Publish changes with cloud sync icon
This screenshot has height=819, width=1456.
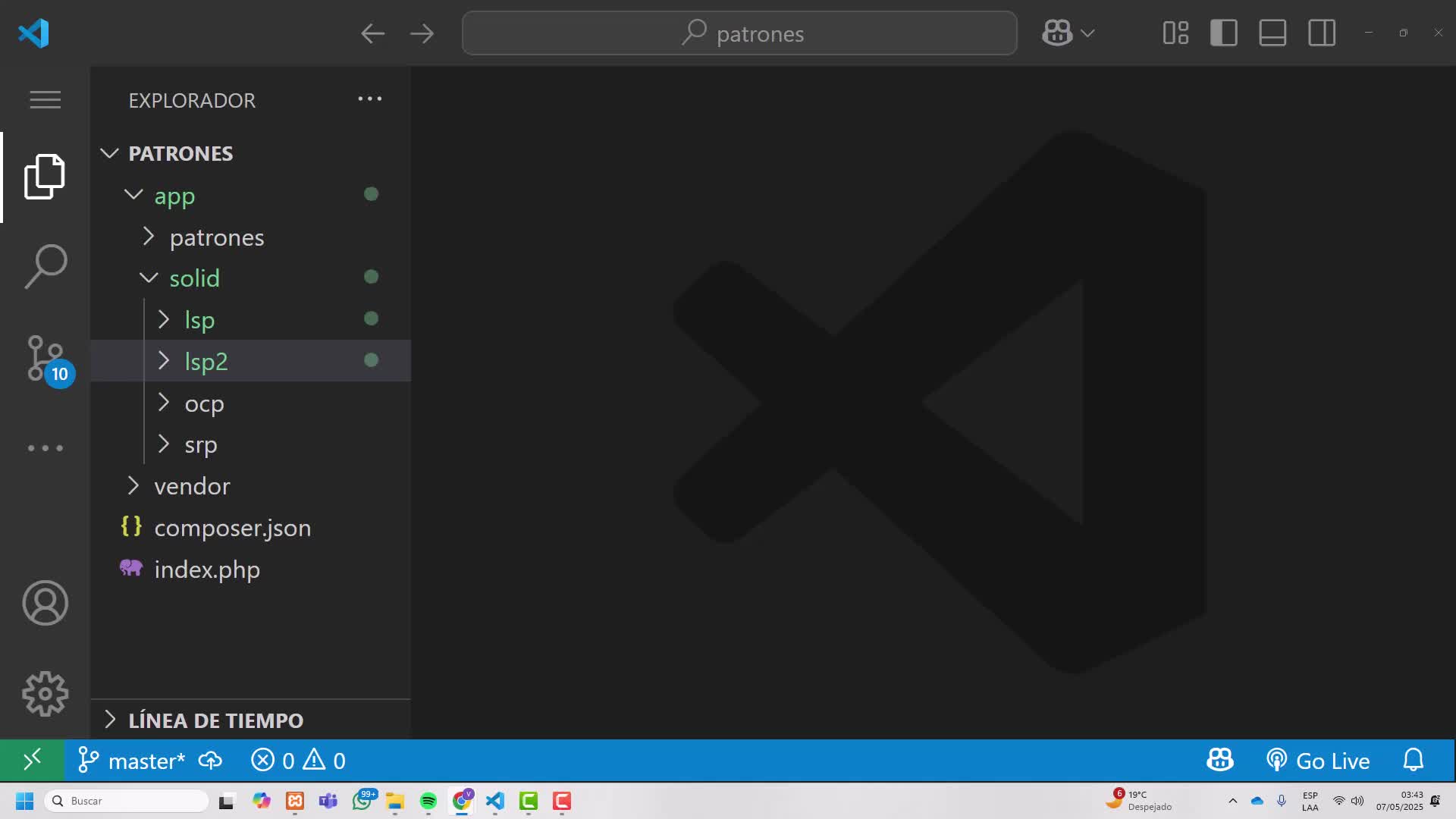click(210, 760)
